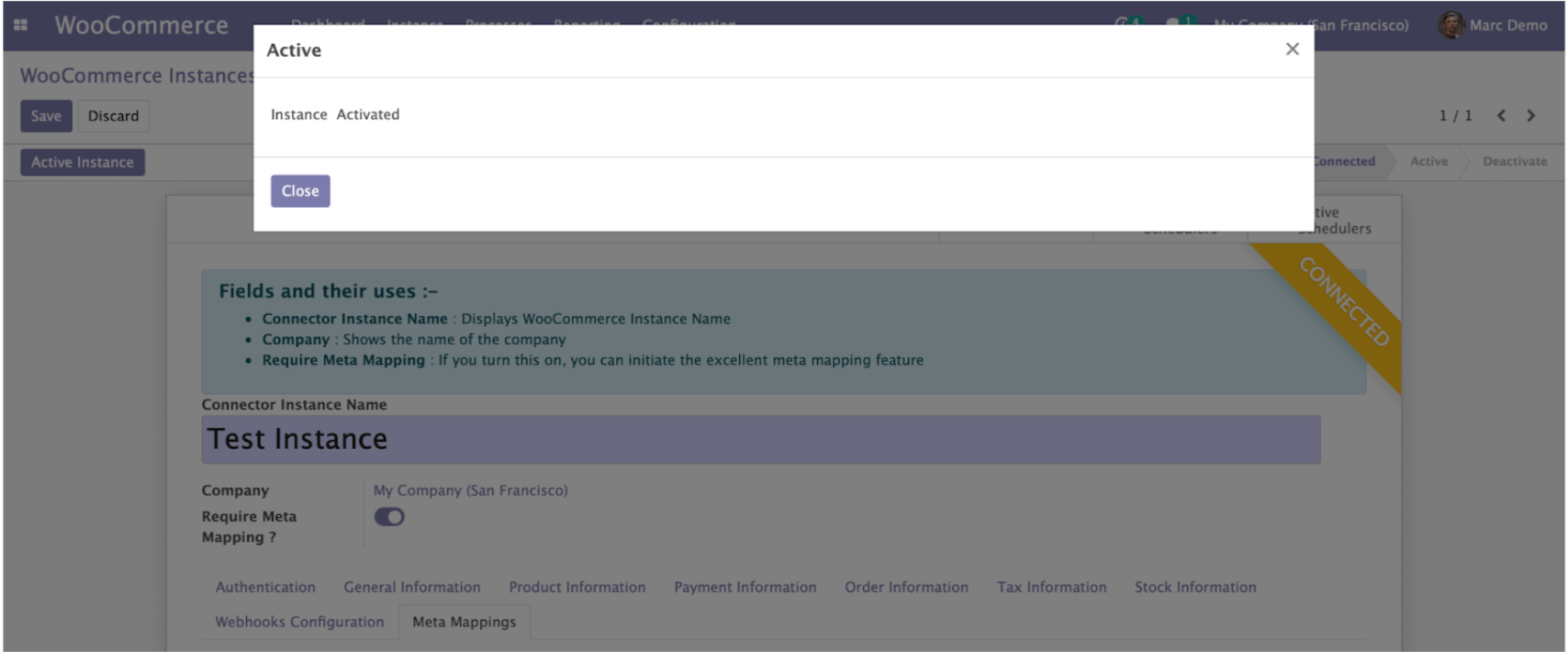Toggle the Require Meta Mapping switch
Screen dimensions: 1568x652
389,517
